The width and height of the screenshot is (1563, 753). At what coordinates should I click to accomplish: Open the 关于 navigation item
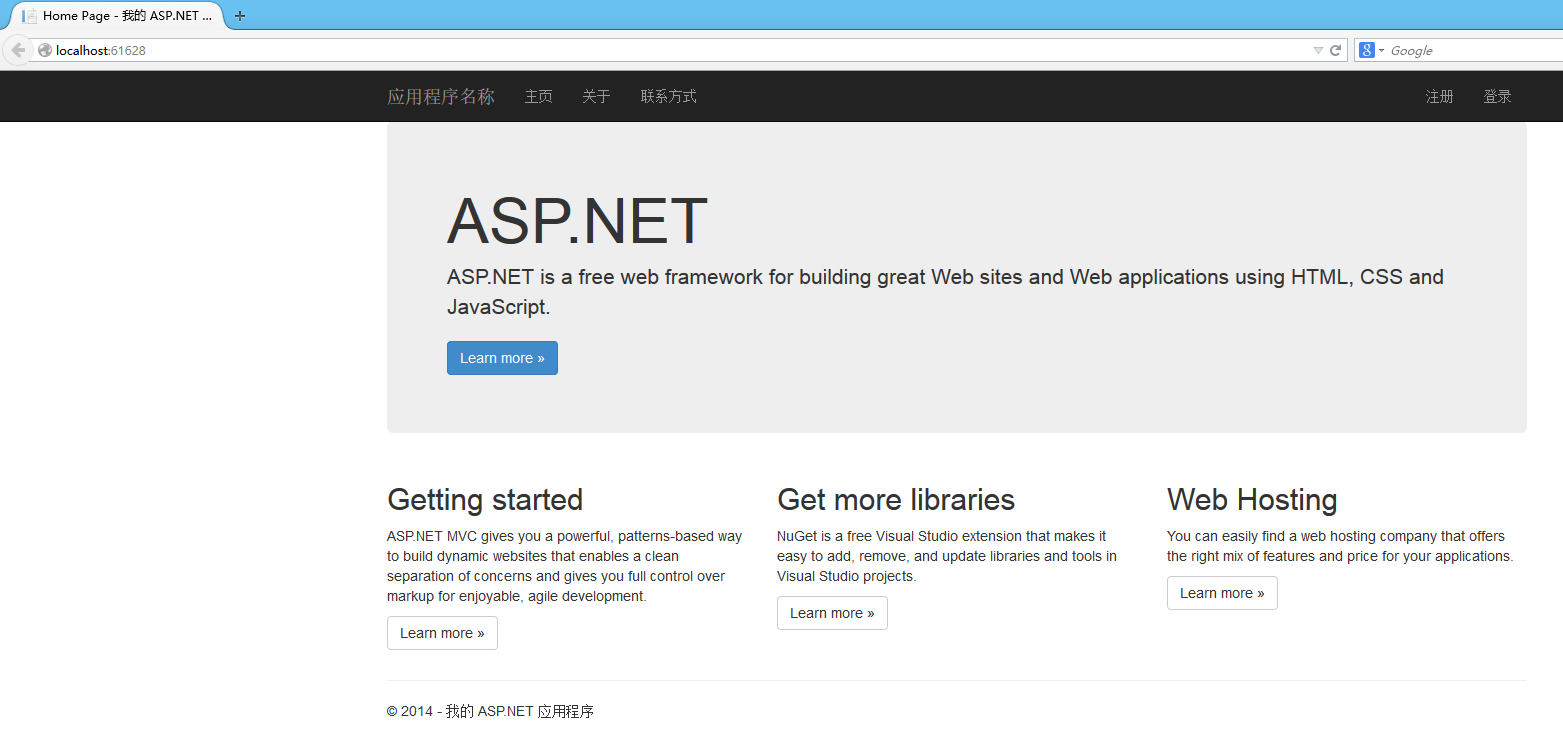tap(597, 97)
